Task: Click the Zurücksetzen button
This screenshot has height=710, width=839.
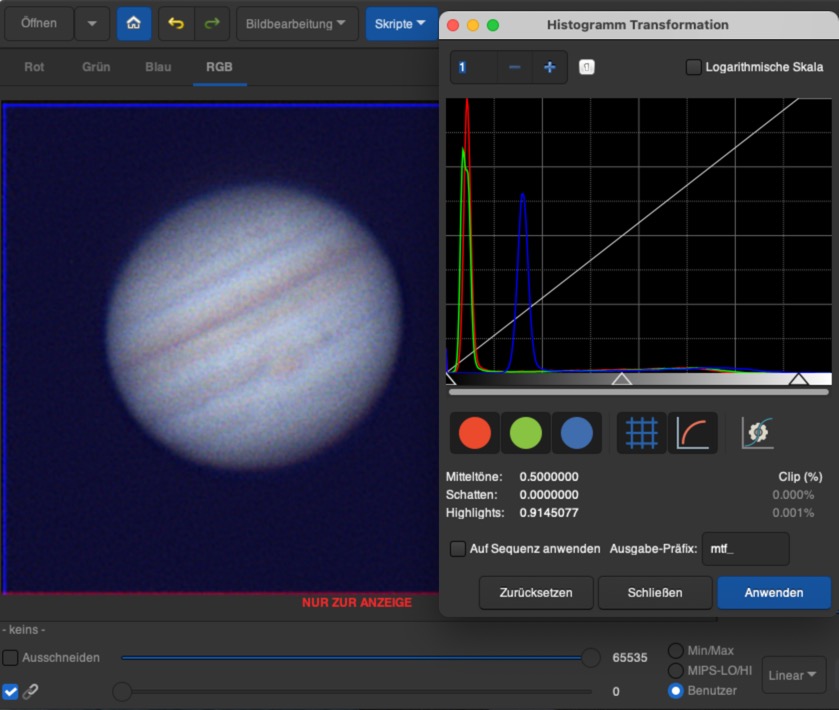Action: click(536, 593)
